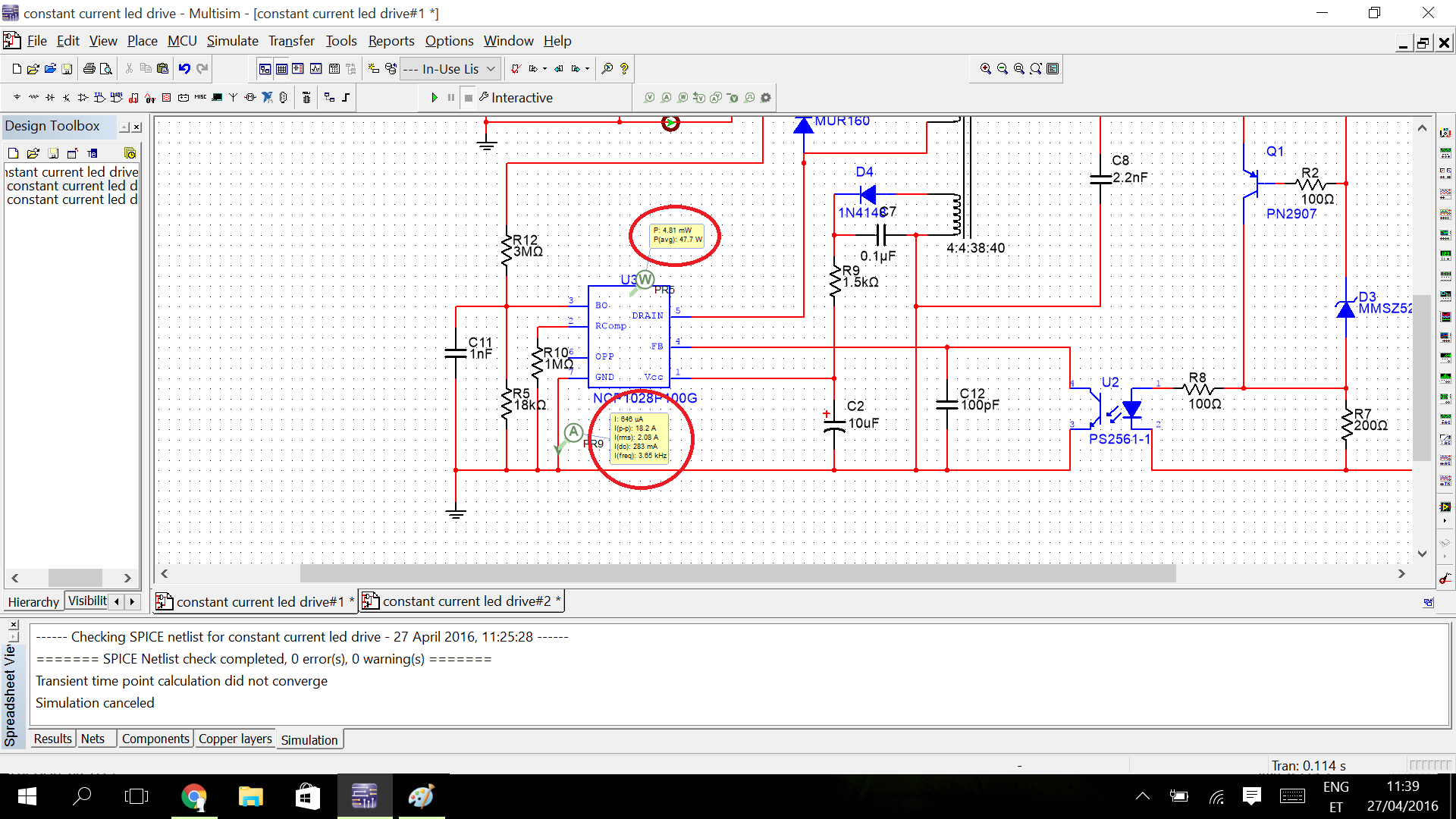Image resolution: width=1456 pixels, height=819 pixels.
Task: Select the Simulation tab
Action: click(309, 739)
